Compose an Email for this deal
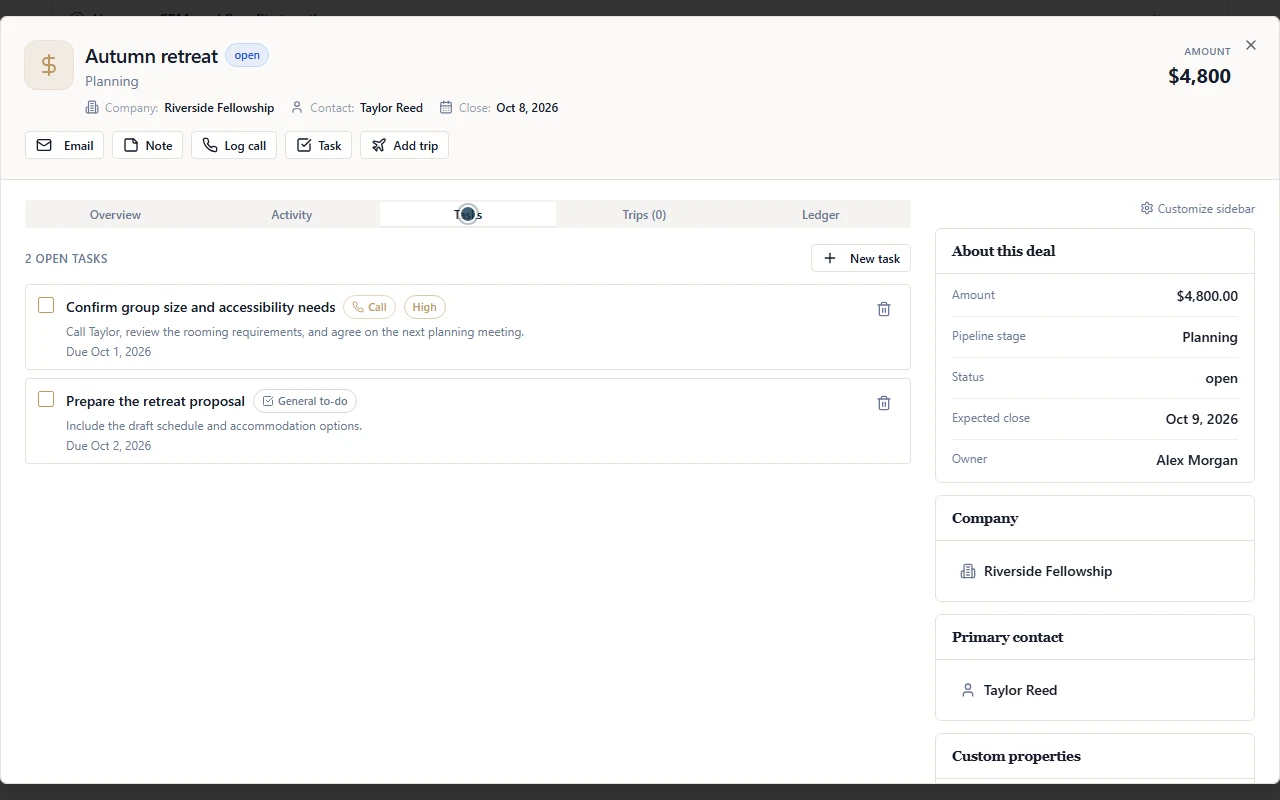This screenshot has height=800, width=1280. (x=65, y=145)
